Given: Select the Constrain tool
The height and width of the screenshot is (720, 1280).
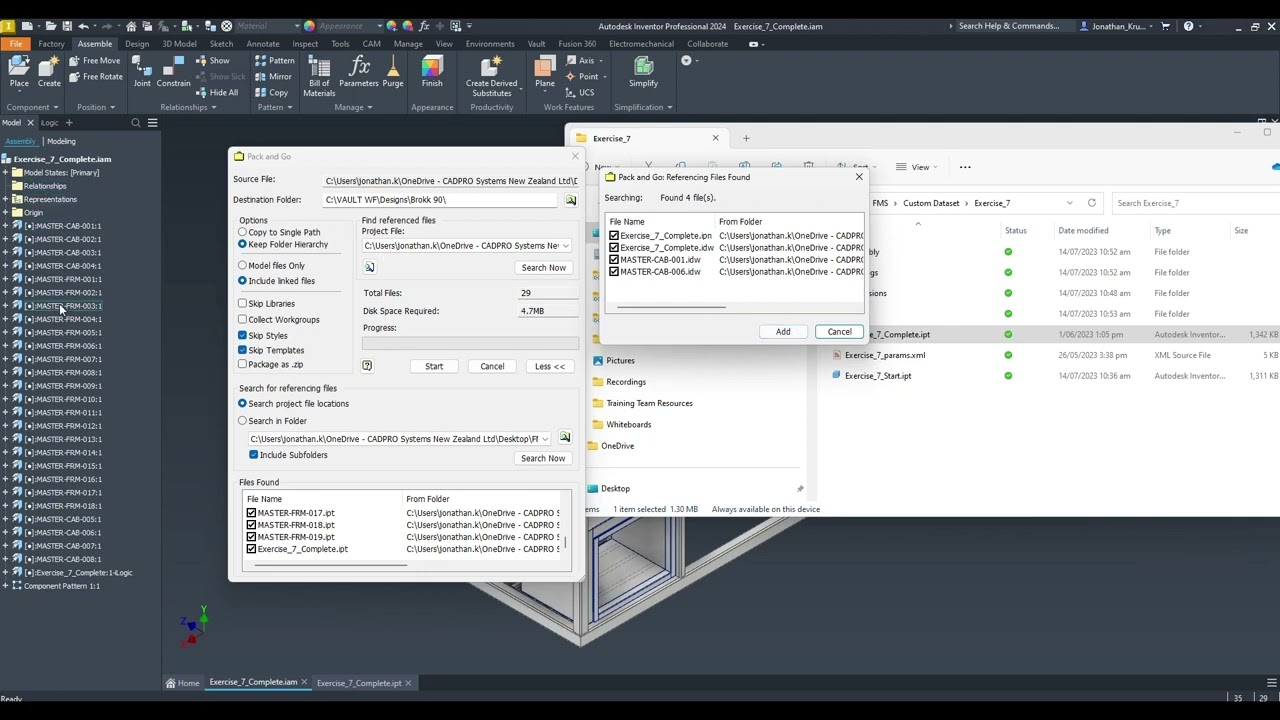Looking at the screenshot, I should pos(173,72).
